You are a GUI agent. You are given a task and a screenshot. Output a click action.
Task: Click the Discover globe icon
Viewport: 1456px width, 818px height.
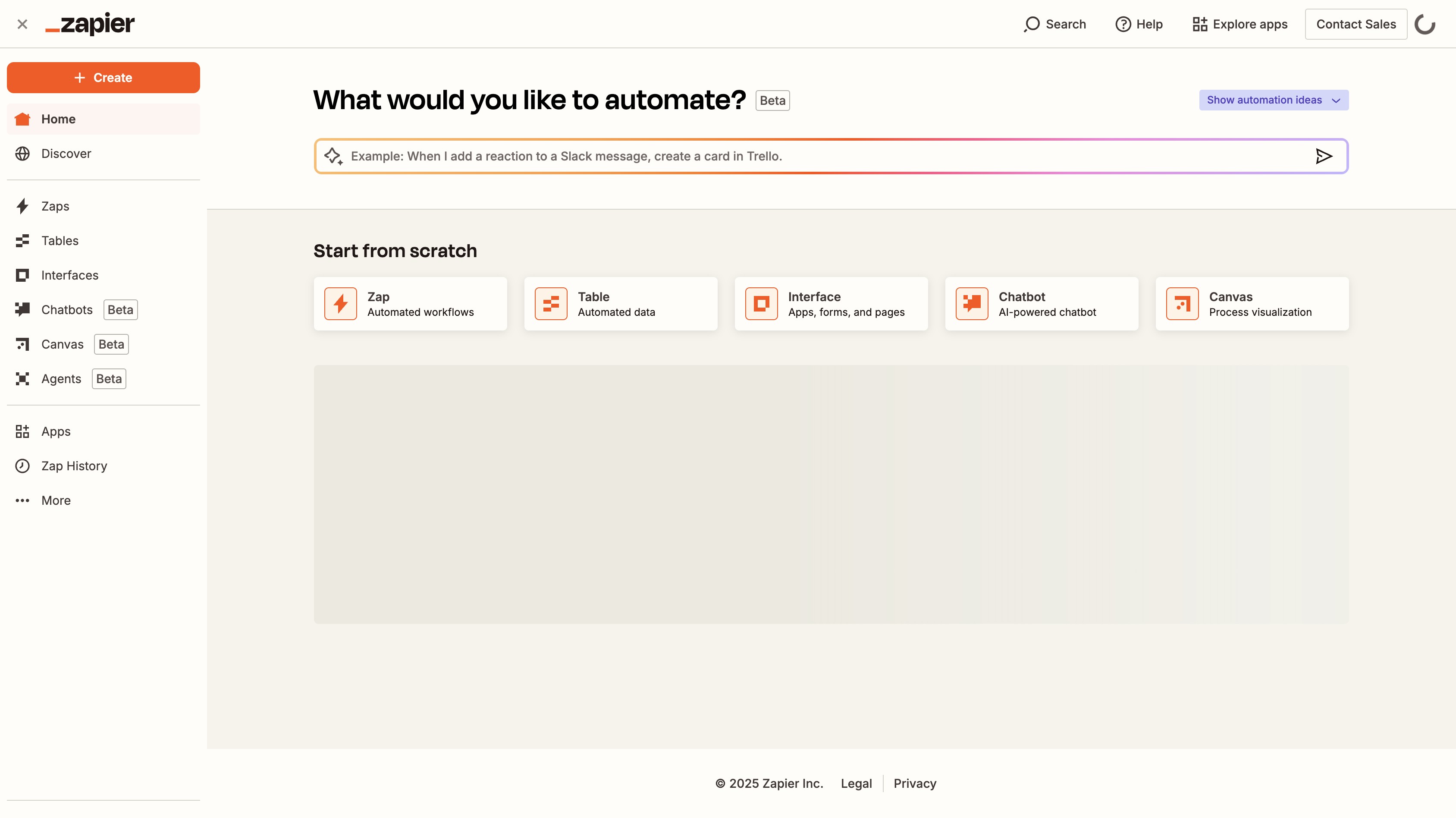coord(22,153)
